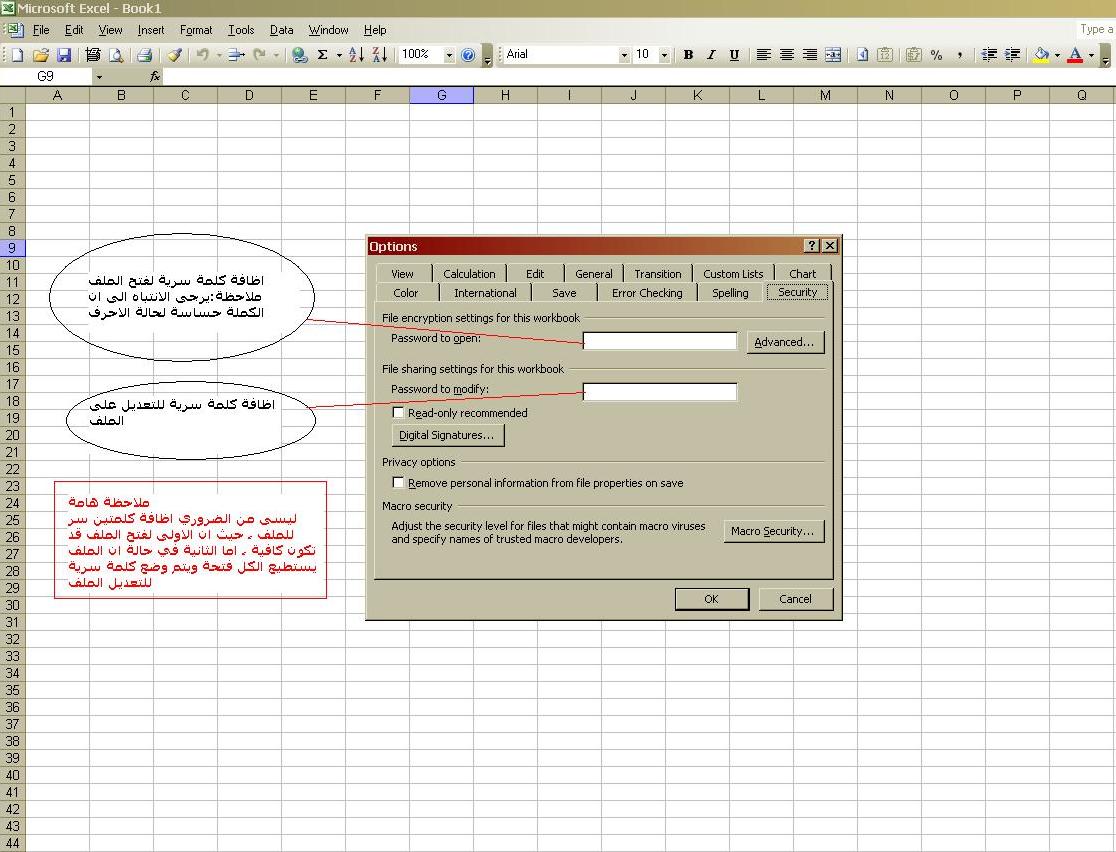Click the Password to modify field
The image size is (1116, 852).
coord(660,391)
